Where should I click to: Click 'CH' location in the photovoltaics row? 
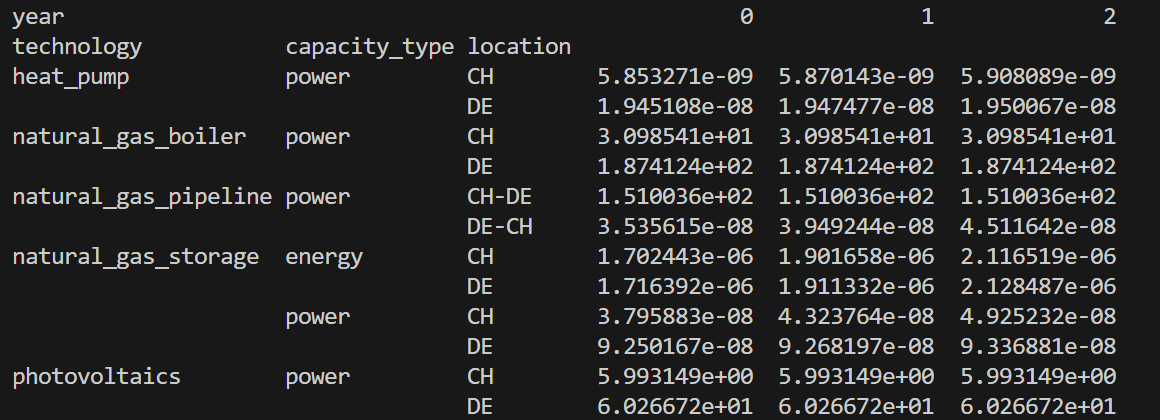480,376
